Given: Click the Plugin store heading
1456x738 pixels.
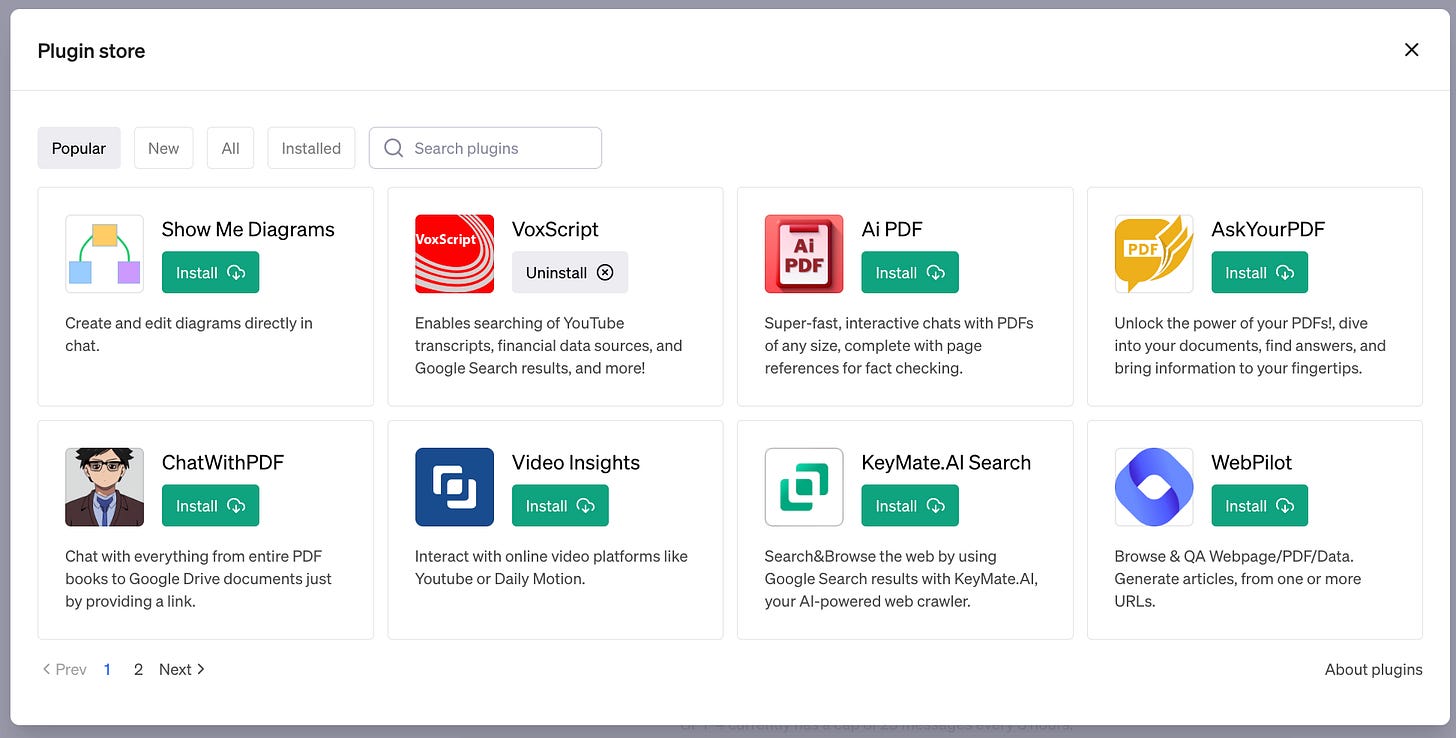Looking at the screenshot, I should (x=91, y=50).
